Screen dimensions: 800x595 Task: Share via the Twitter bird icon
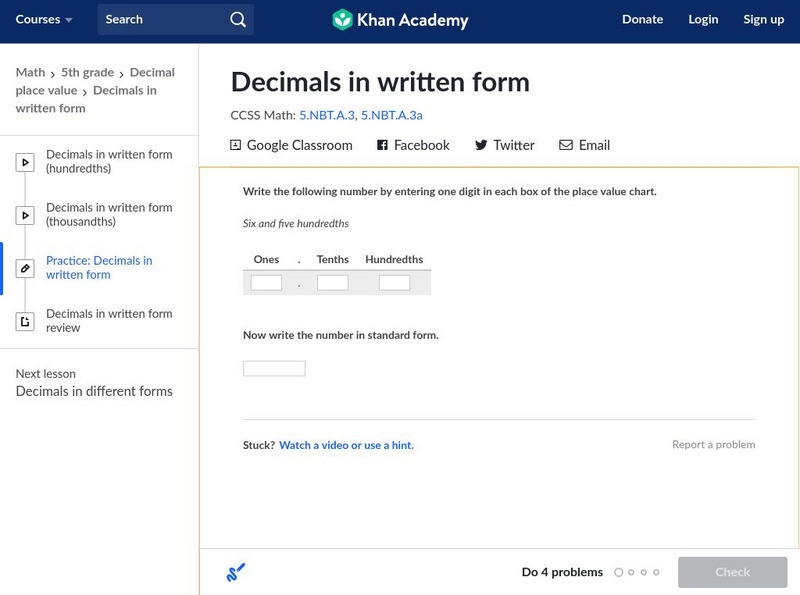tap(483, 145)
